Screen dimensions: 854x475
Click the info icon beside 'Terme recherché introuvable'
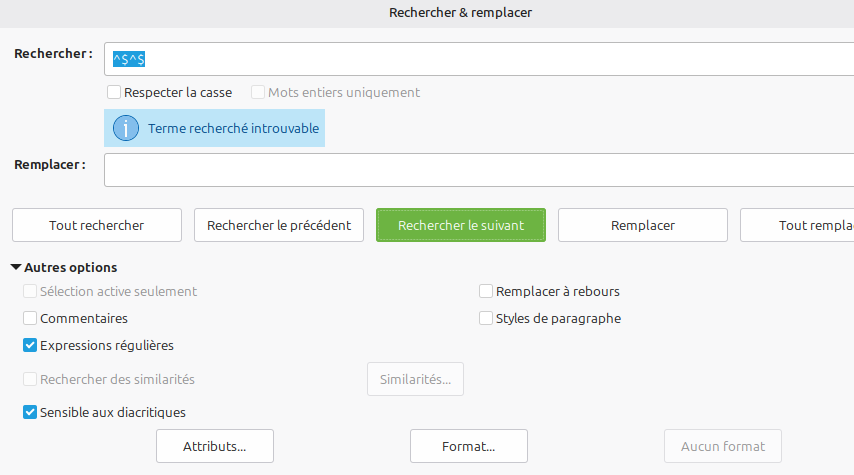(x=126, y=128)
